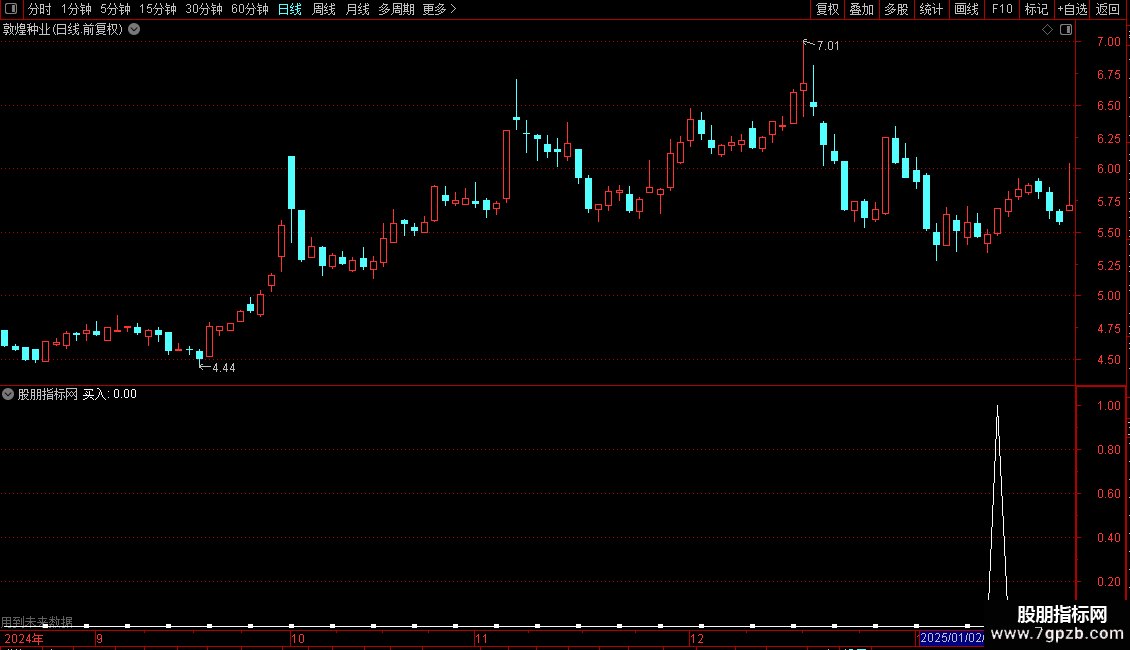Open the 多股 multi-stock view
This screenshot has height=650, width=1130.
pos(896,9)
